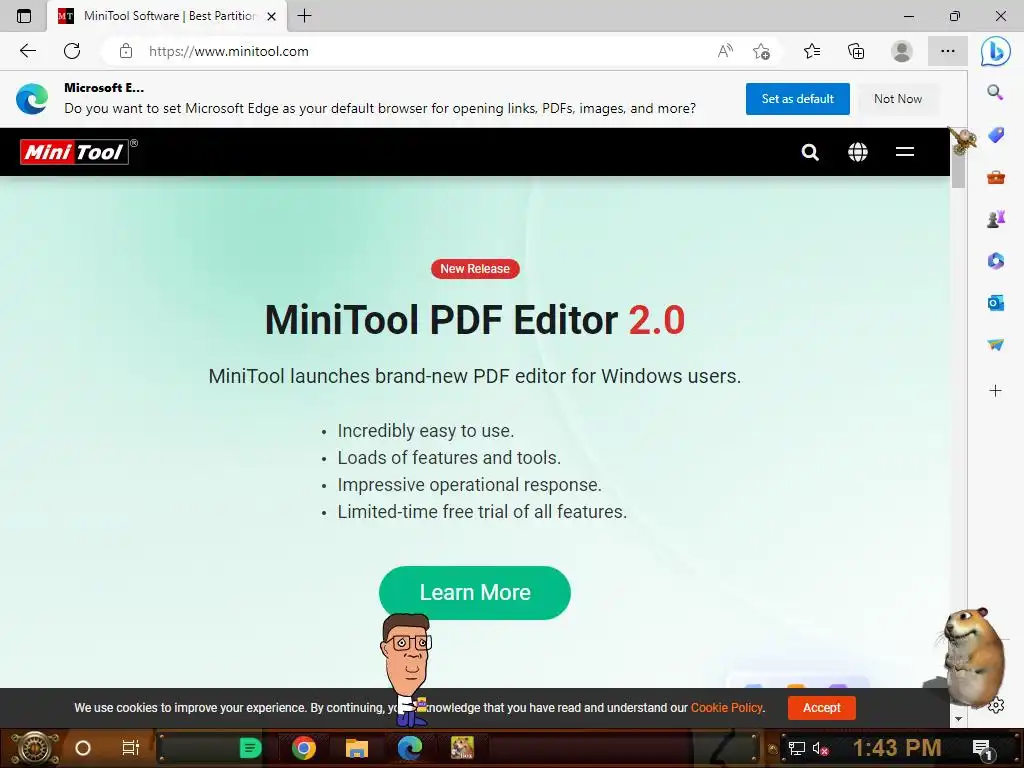Image resolution: width=1024 pixels, height=768 pixels.
Task: Open the sidebar Tools briefcase icon
Action: [995, 177]
